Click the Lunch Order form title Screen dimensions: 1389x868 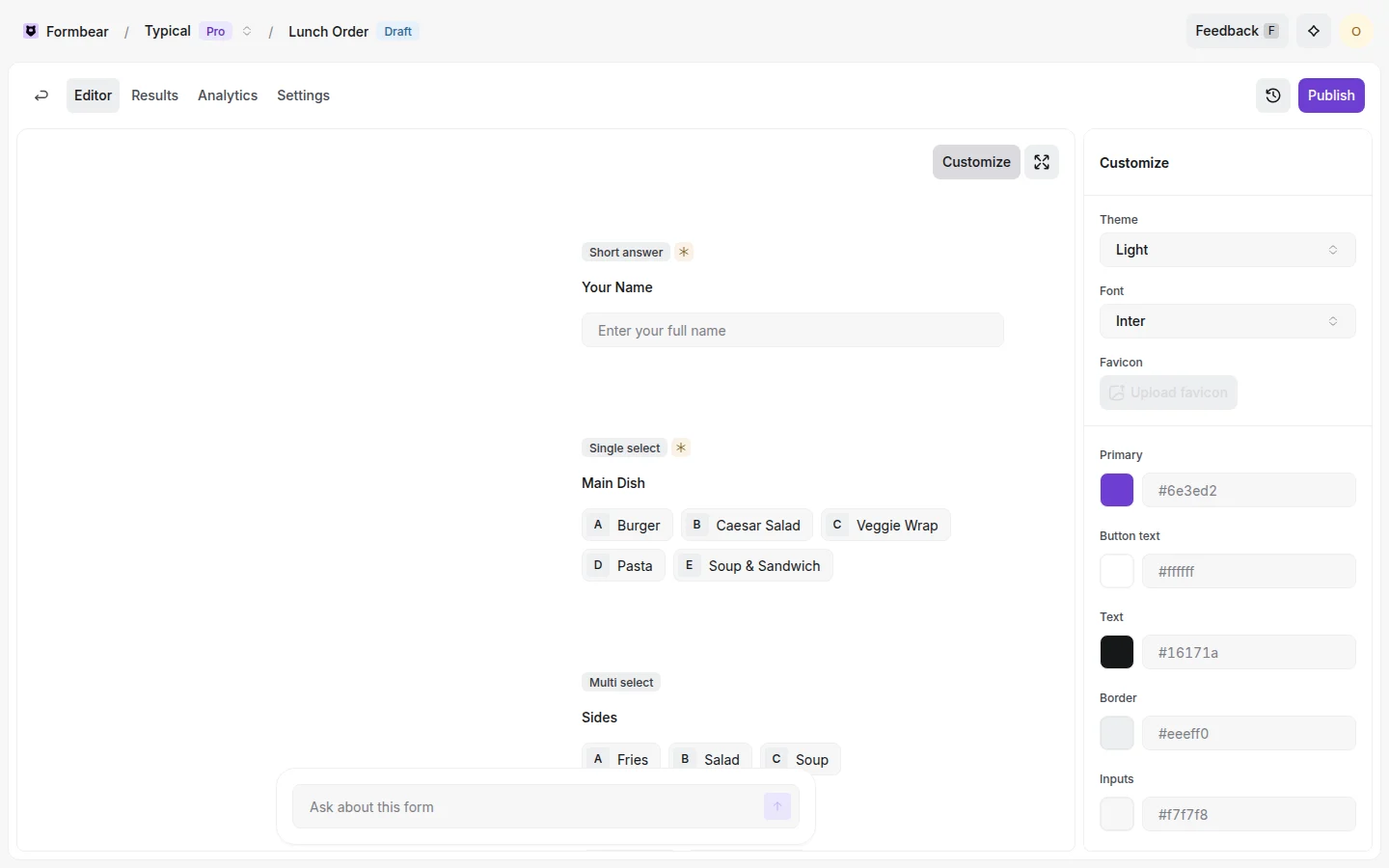click(x=328, y=32)
